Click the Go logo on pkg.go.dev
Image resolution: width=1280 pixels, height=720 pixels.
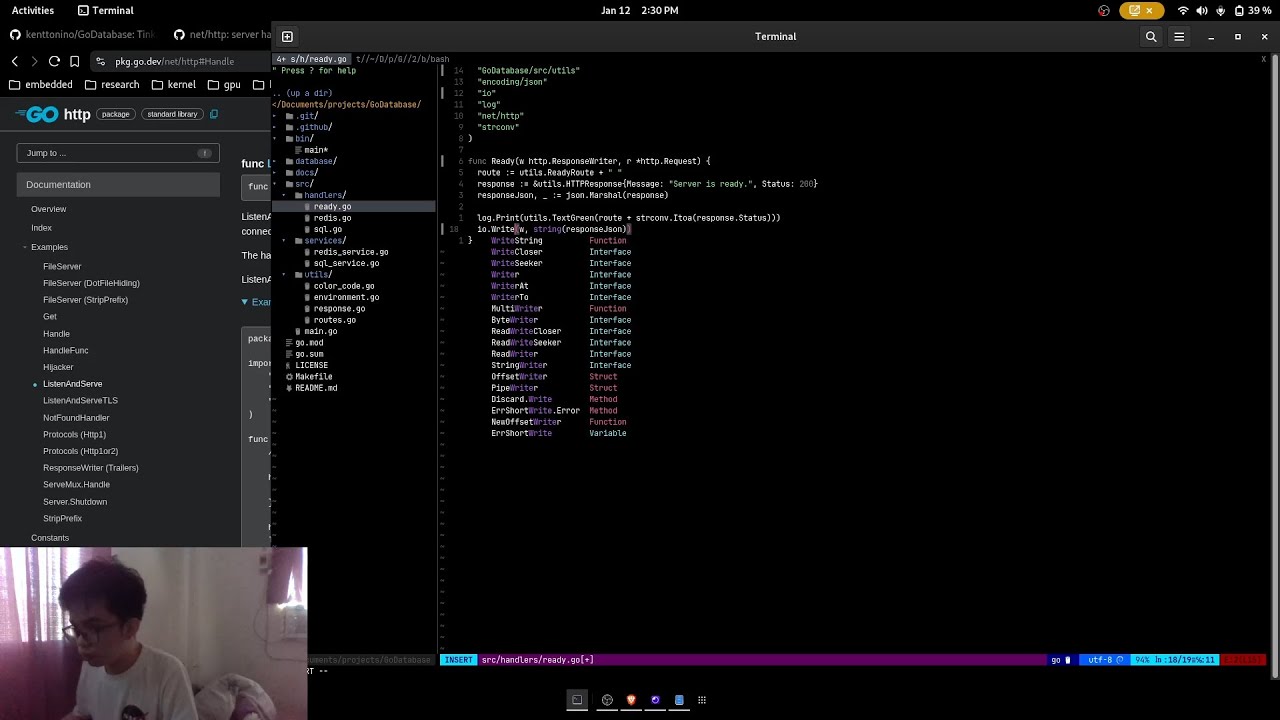(x=37, y=114)
